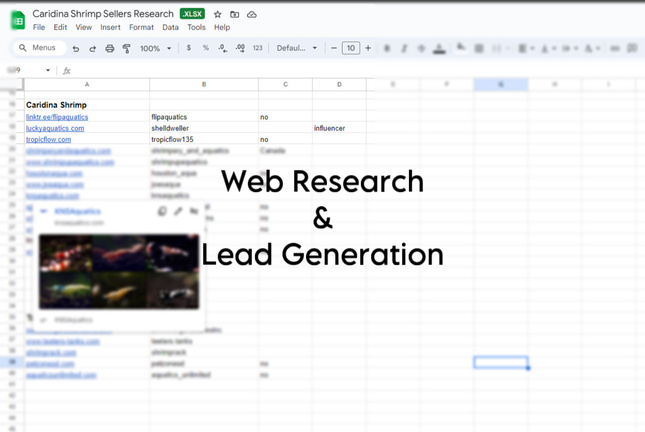Format as percent
Viewport: 645px width, 432px height.
206,48
